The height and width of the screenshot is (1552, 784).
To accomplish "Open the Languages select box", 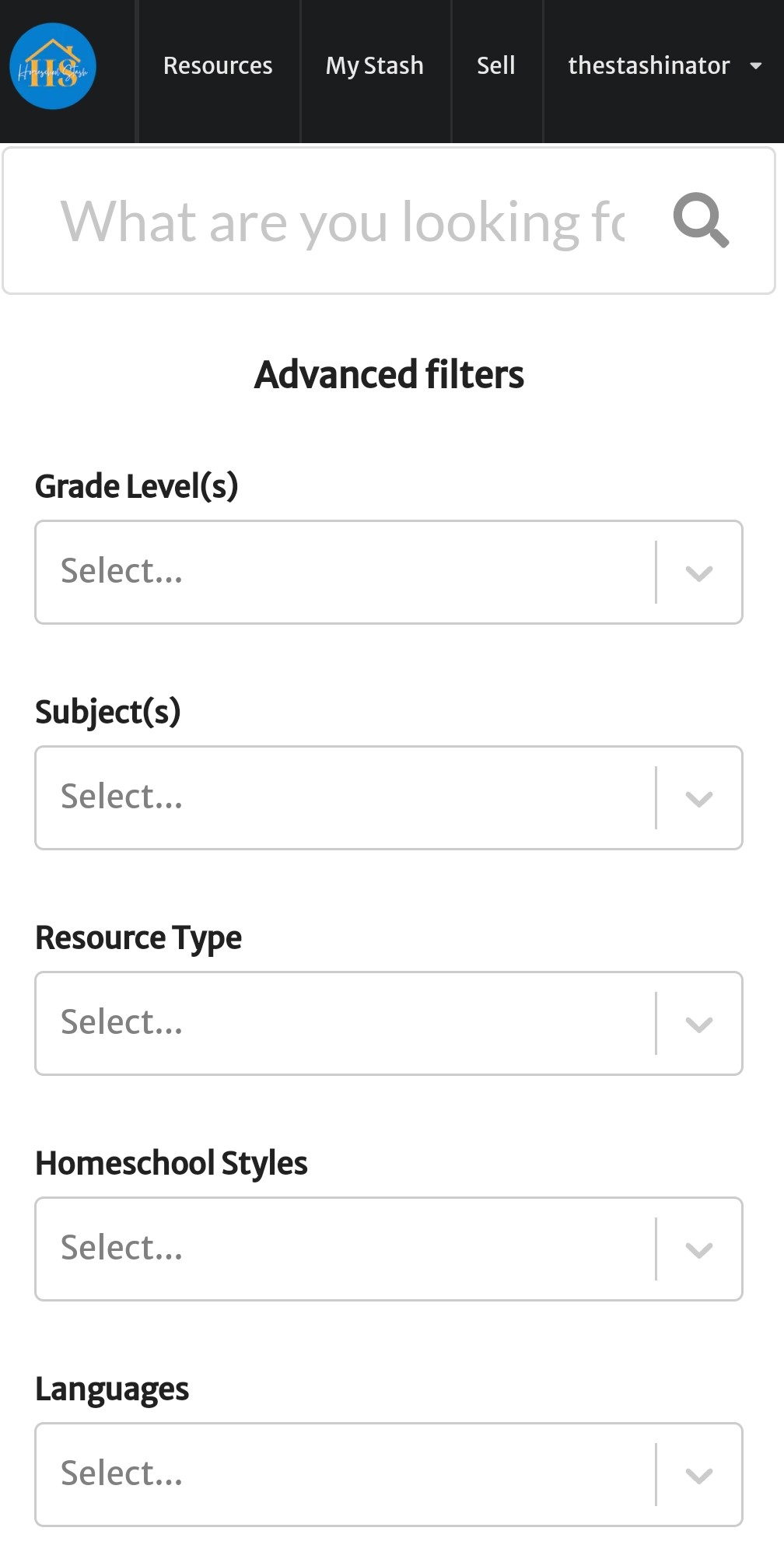I will (x=389, y=1474).
